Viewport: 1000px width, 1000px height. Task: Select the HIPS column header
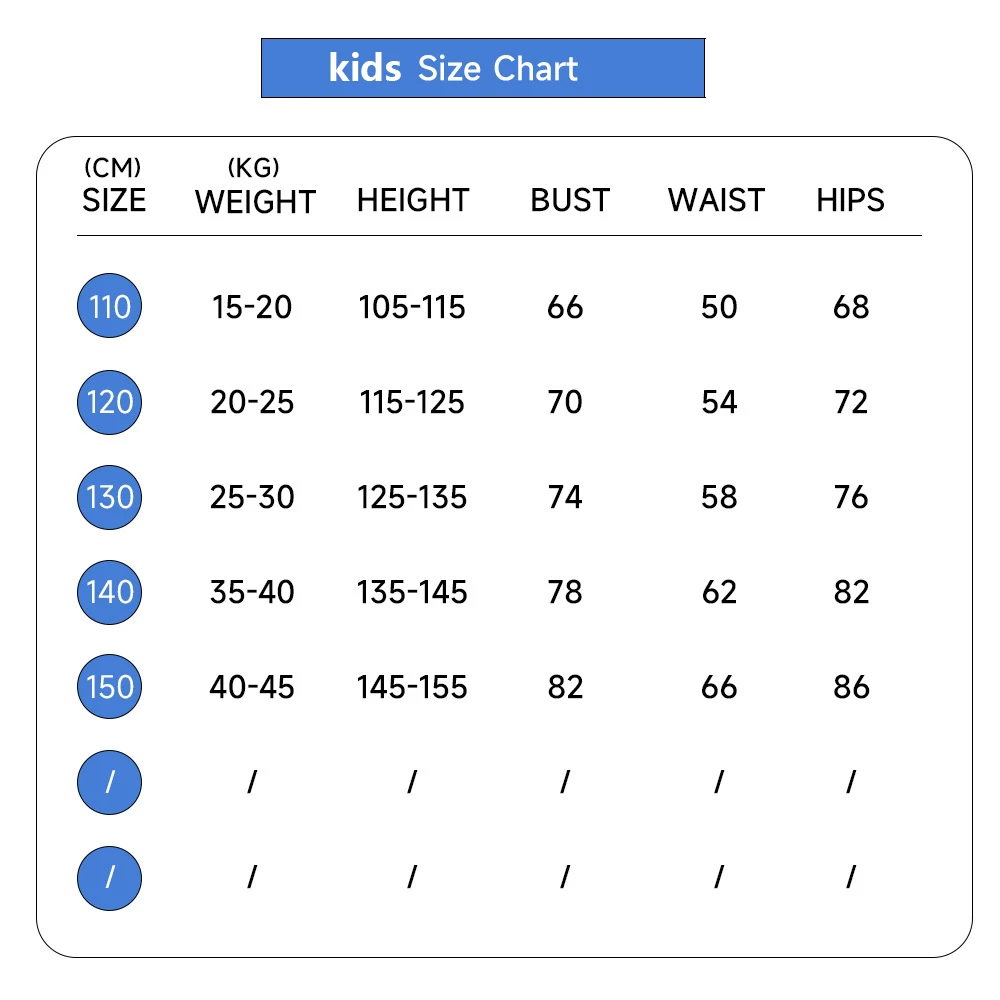pyautogui.click(x=850, y=200)
